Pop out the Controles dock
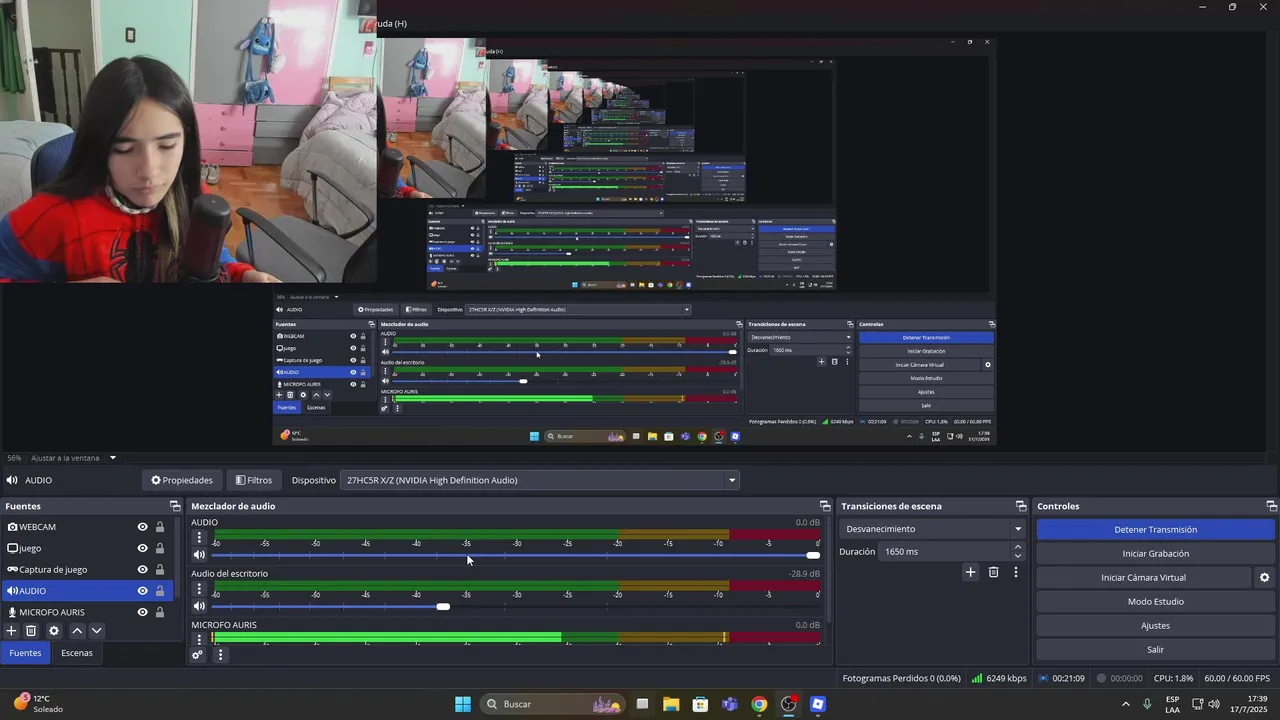This screenshot has height=720, width=1280. click(x=1272, y=506)
